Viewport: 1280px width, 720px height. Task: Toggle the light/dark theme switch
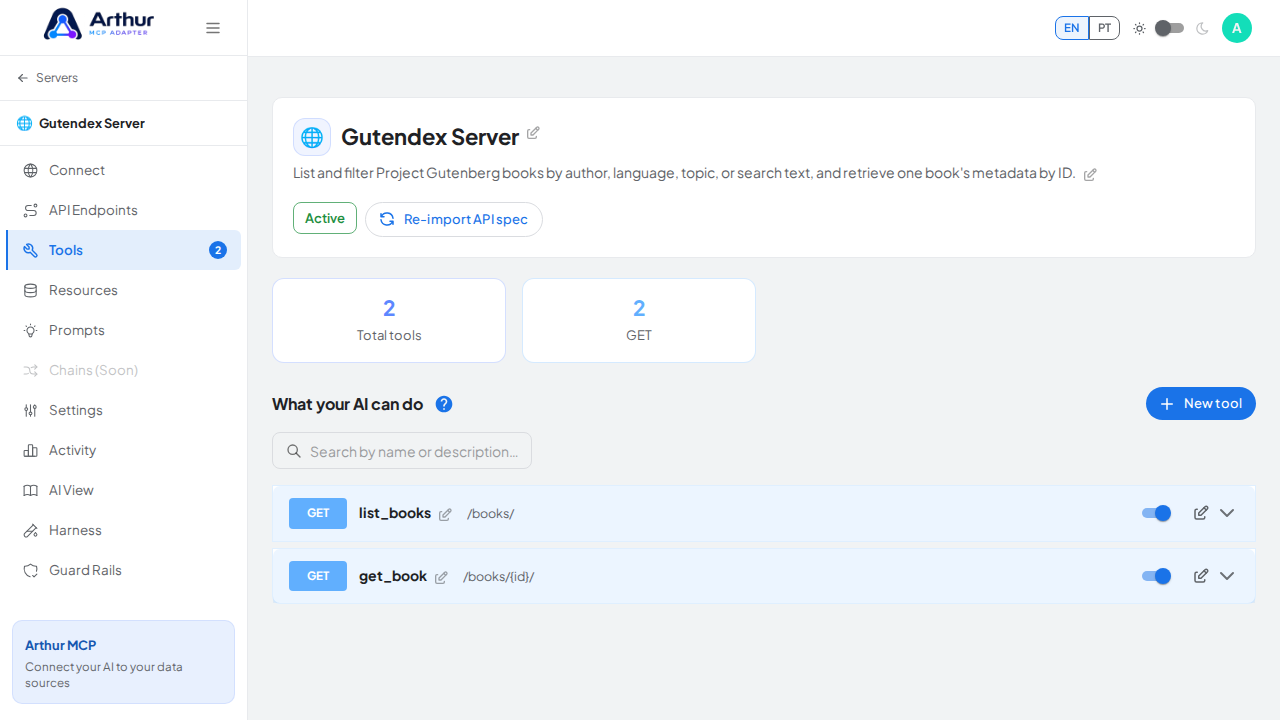[1169, 28]
